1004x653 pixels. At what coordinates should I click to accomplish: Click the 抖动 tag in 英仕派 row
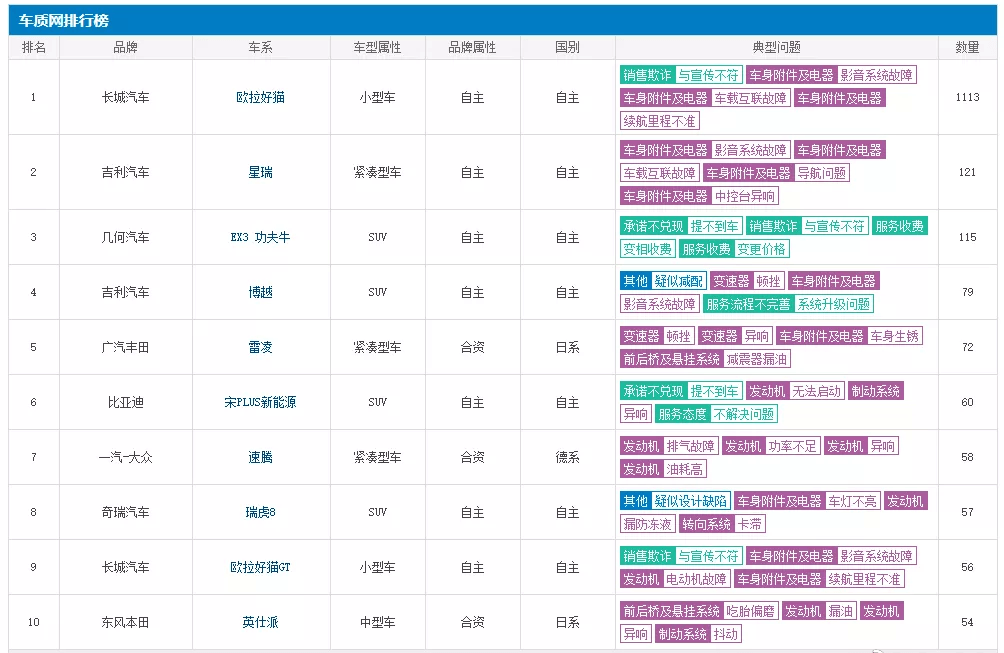[725, 634]
